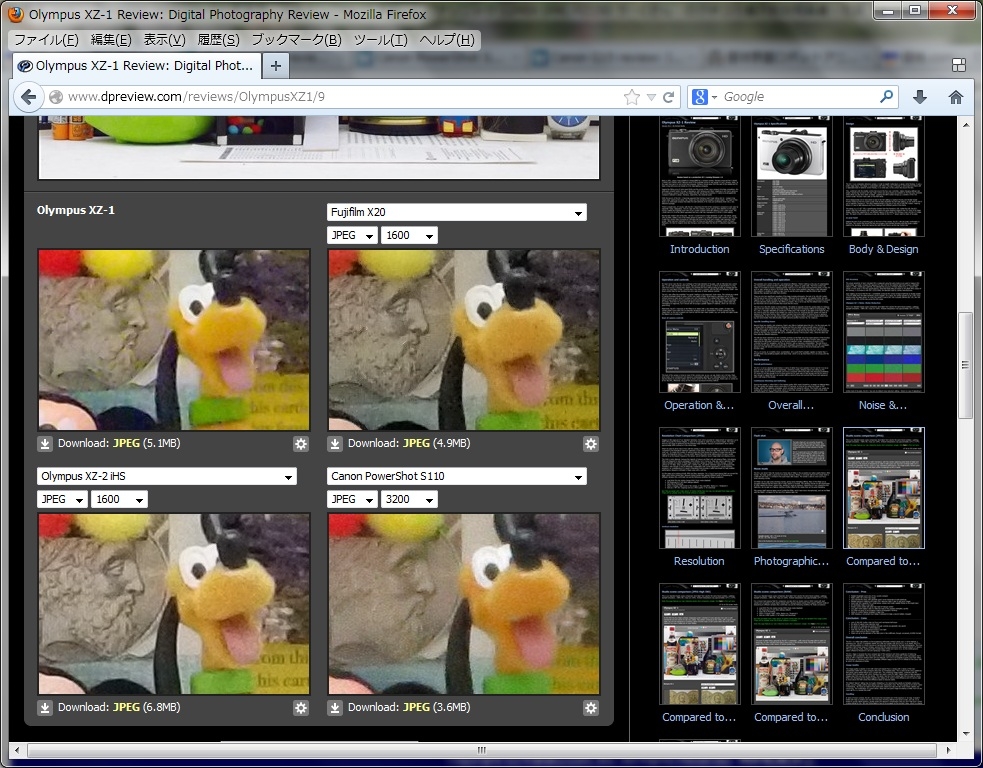Image resolution: width=983 pixels, height=768 pixels.
Task: Click the bookmark star icon in URL bar
Action: pos(631,97)
